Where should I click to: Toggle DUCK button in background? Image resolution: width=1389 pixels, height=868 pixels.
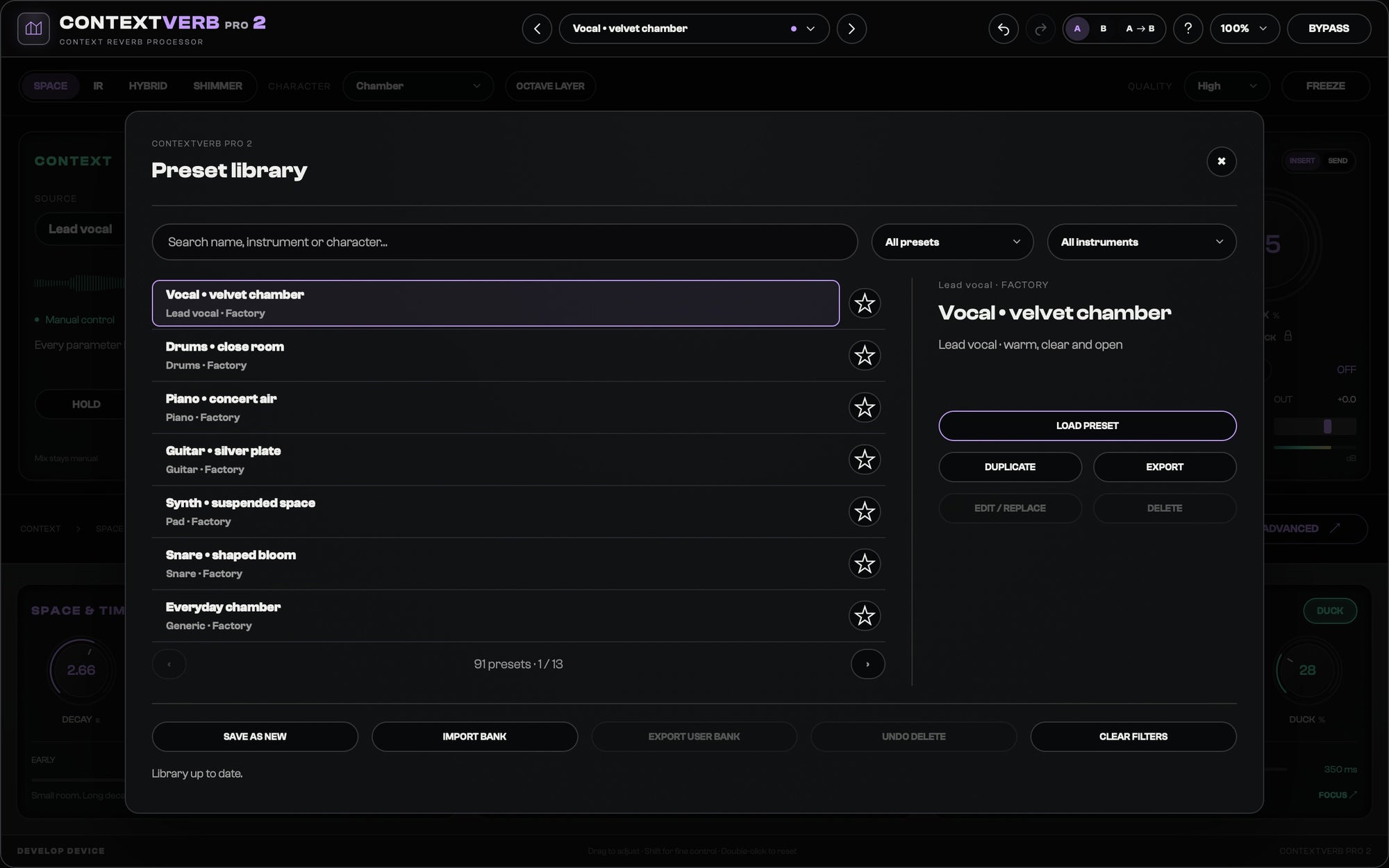click(1330, 611)
